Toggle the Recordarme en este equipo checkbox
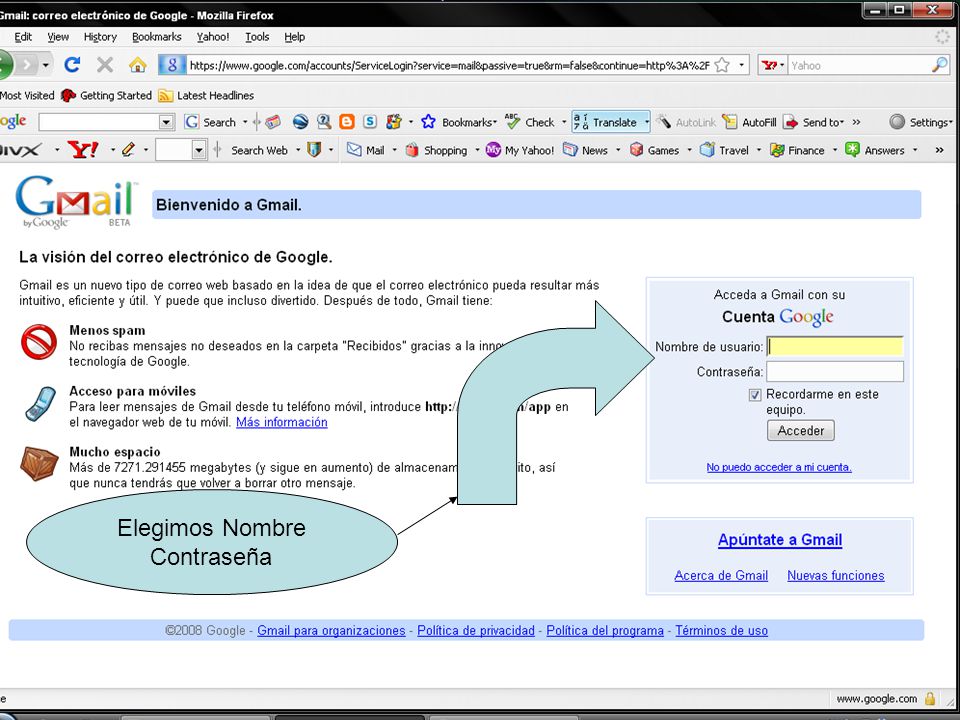This screenshot has width=960, height=720. coord(755,395)
